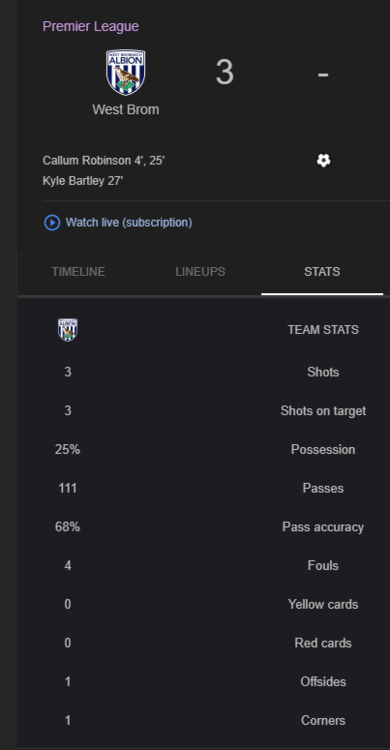Click the TEAM STATS heading

pos(323,330)
